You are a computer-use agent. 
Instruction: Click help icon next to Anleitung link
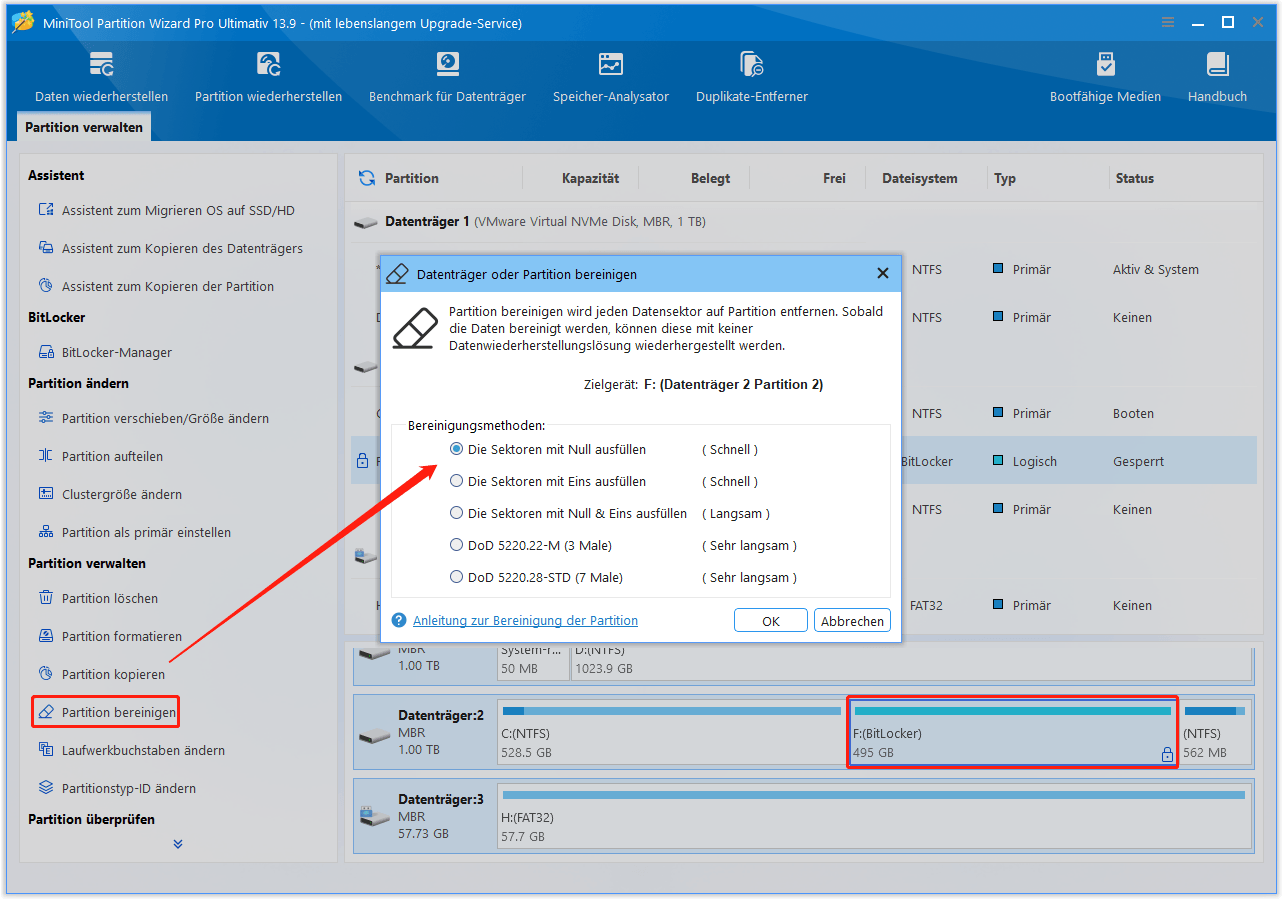399,621
